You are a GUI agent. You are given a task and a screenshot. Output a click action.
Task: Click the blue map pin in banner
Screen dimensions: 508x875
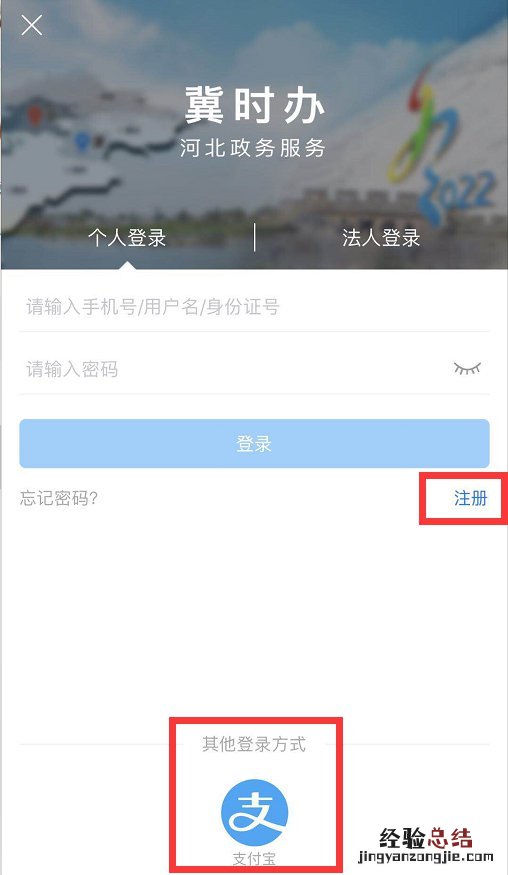(x=83, y=142)
